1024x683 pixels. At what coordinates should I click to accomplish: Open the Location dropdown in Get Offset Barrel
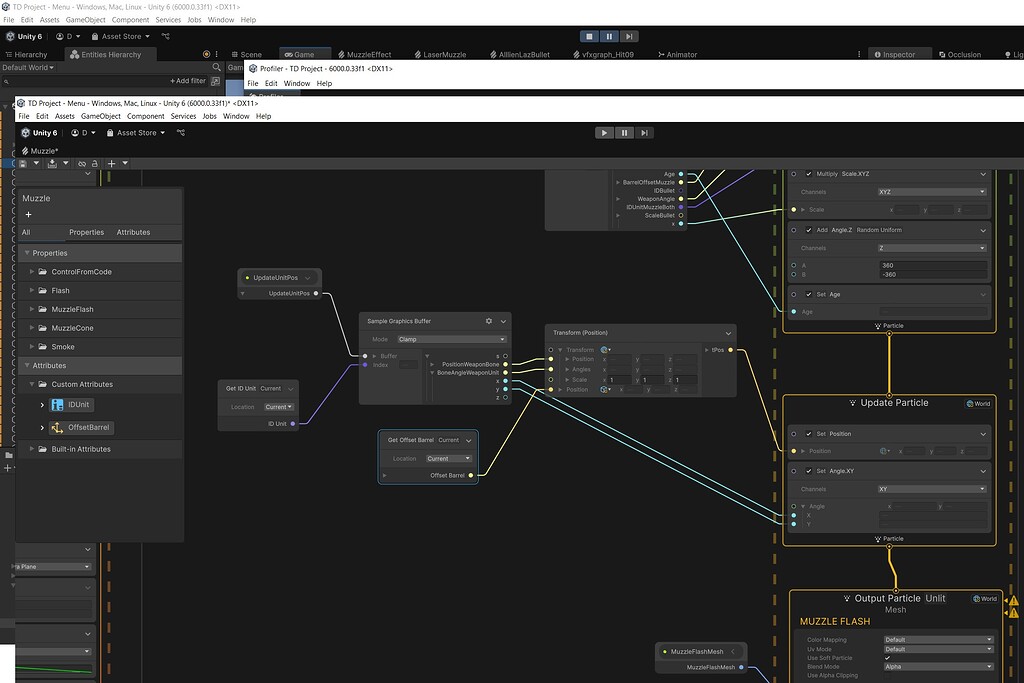(x=449, y=458)
